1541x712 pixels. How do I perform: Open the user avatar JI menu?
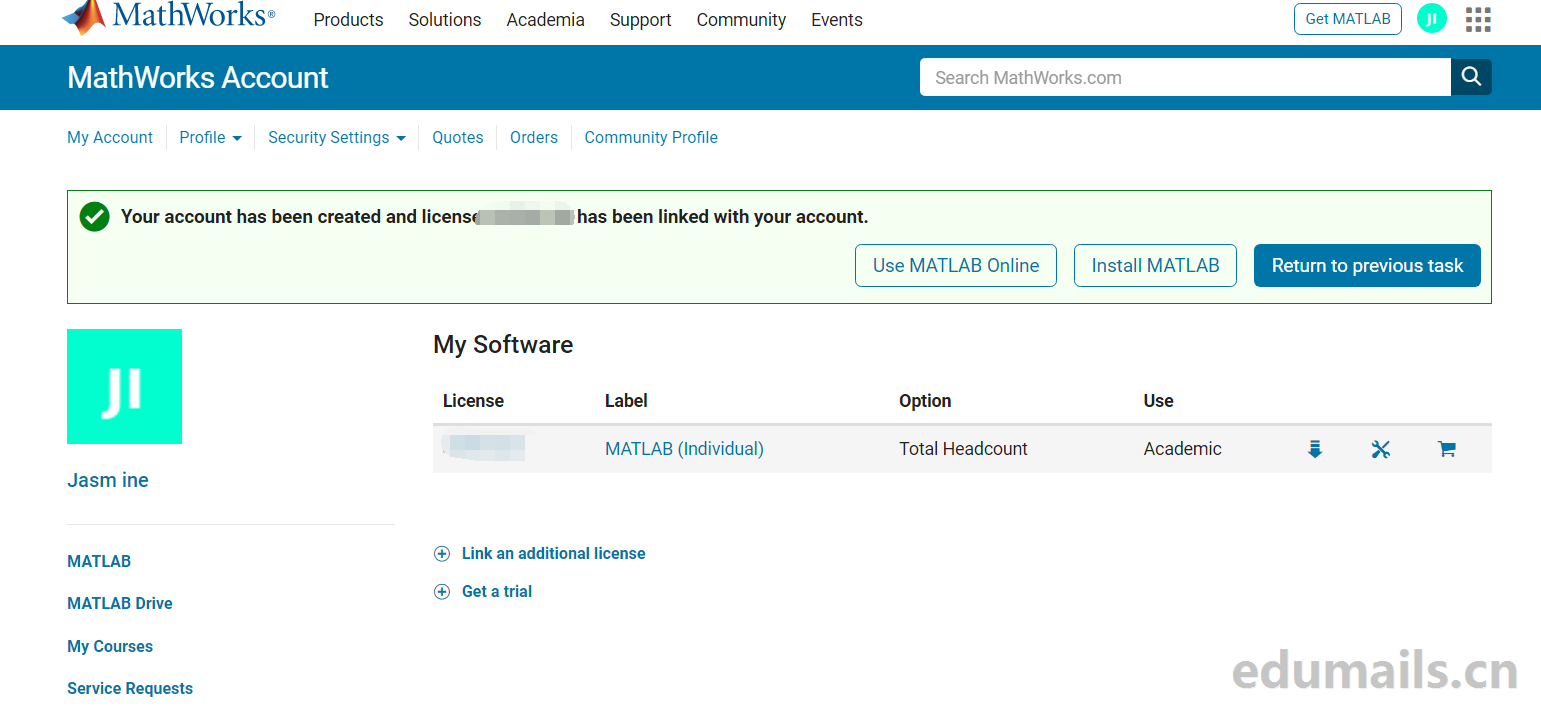click(1432, 19)
